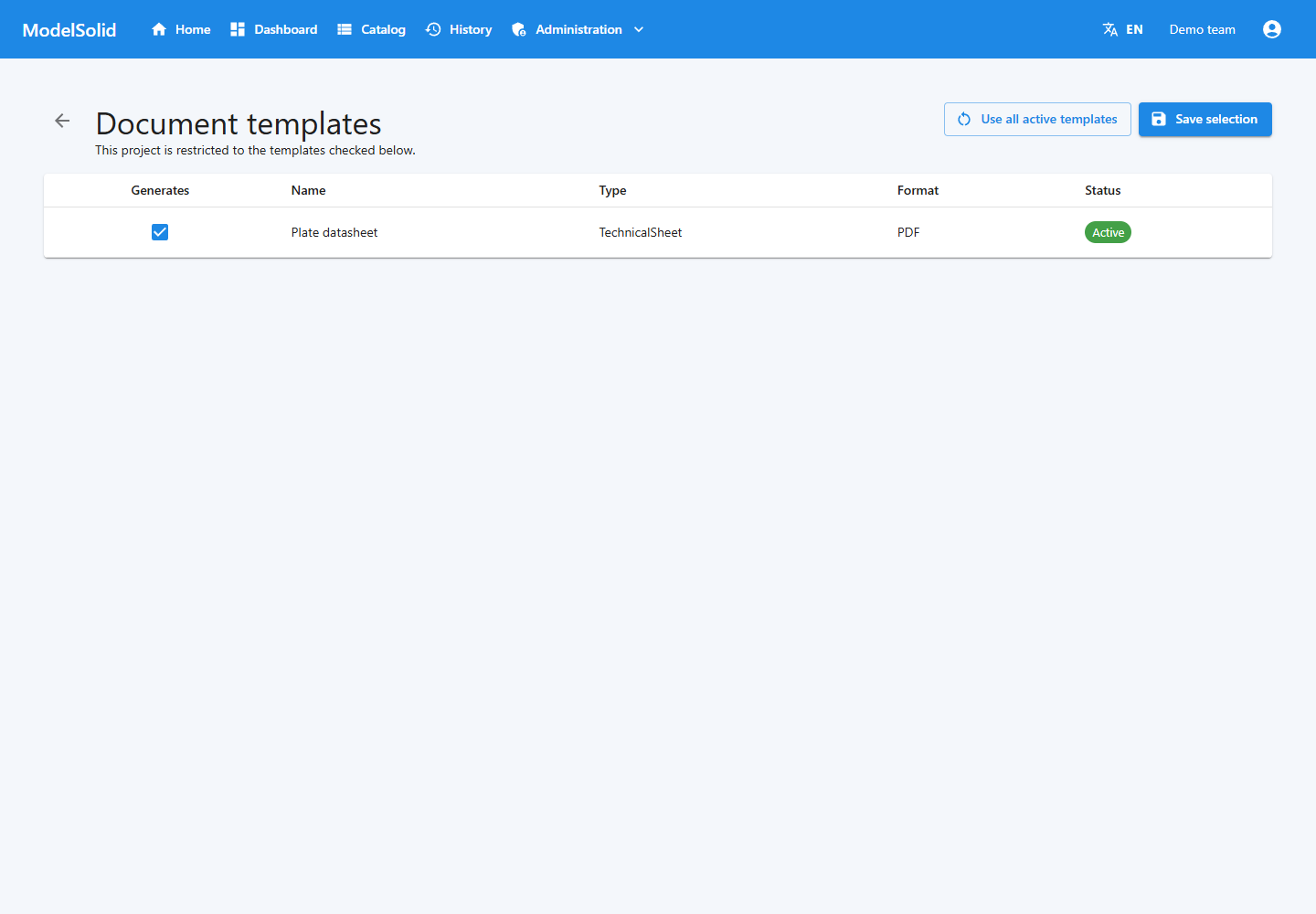Click the project restriction subtitle text

coord(255,150)
